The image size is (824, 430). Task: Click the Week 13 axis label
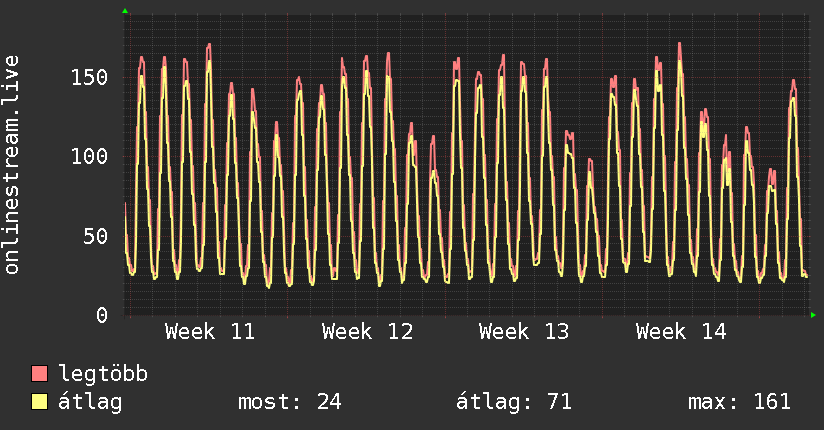[524, 332]
